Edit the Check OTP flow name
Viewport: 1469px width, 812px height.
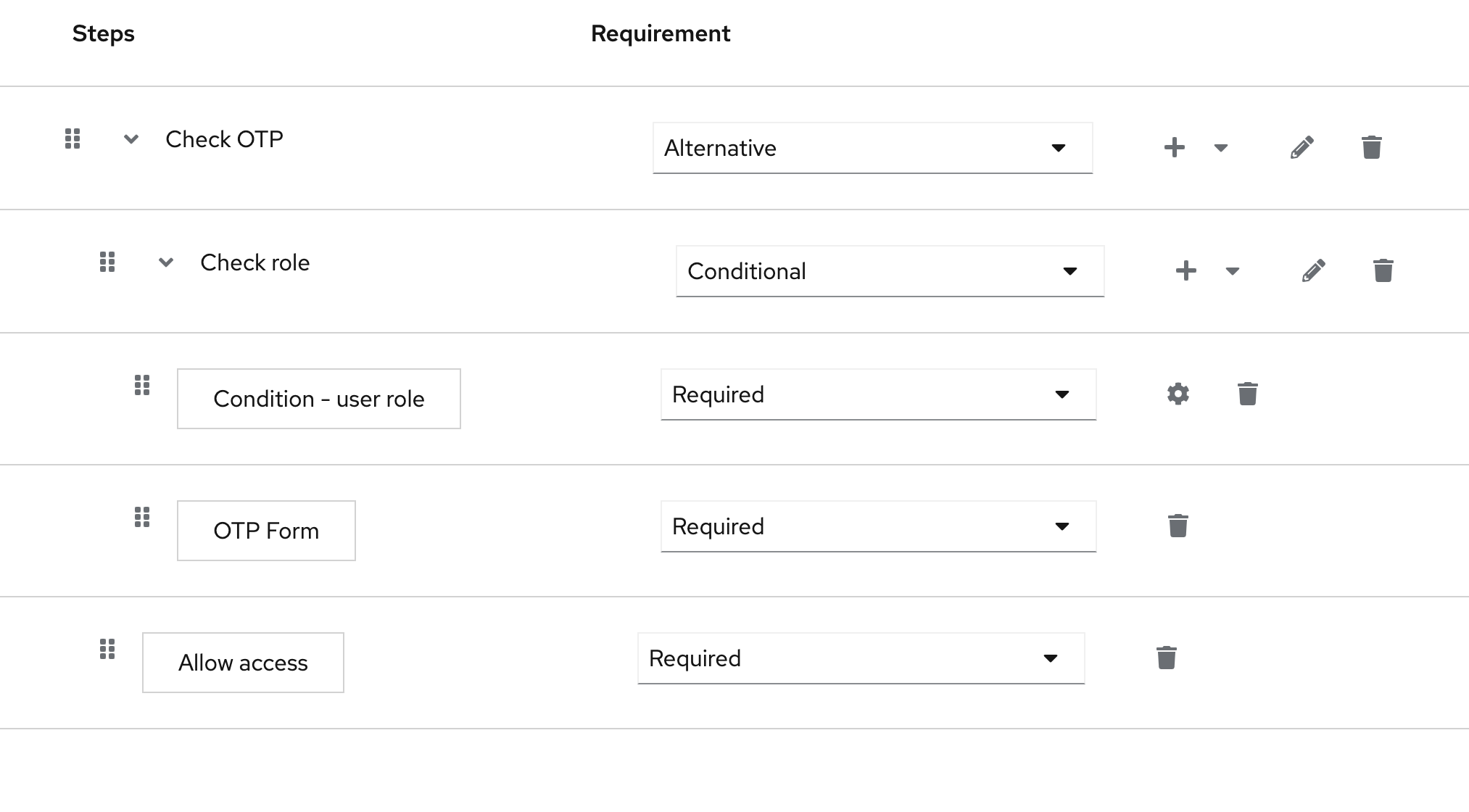click(x=1302, y=147)
